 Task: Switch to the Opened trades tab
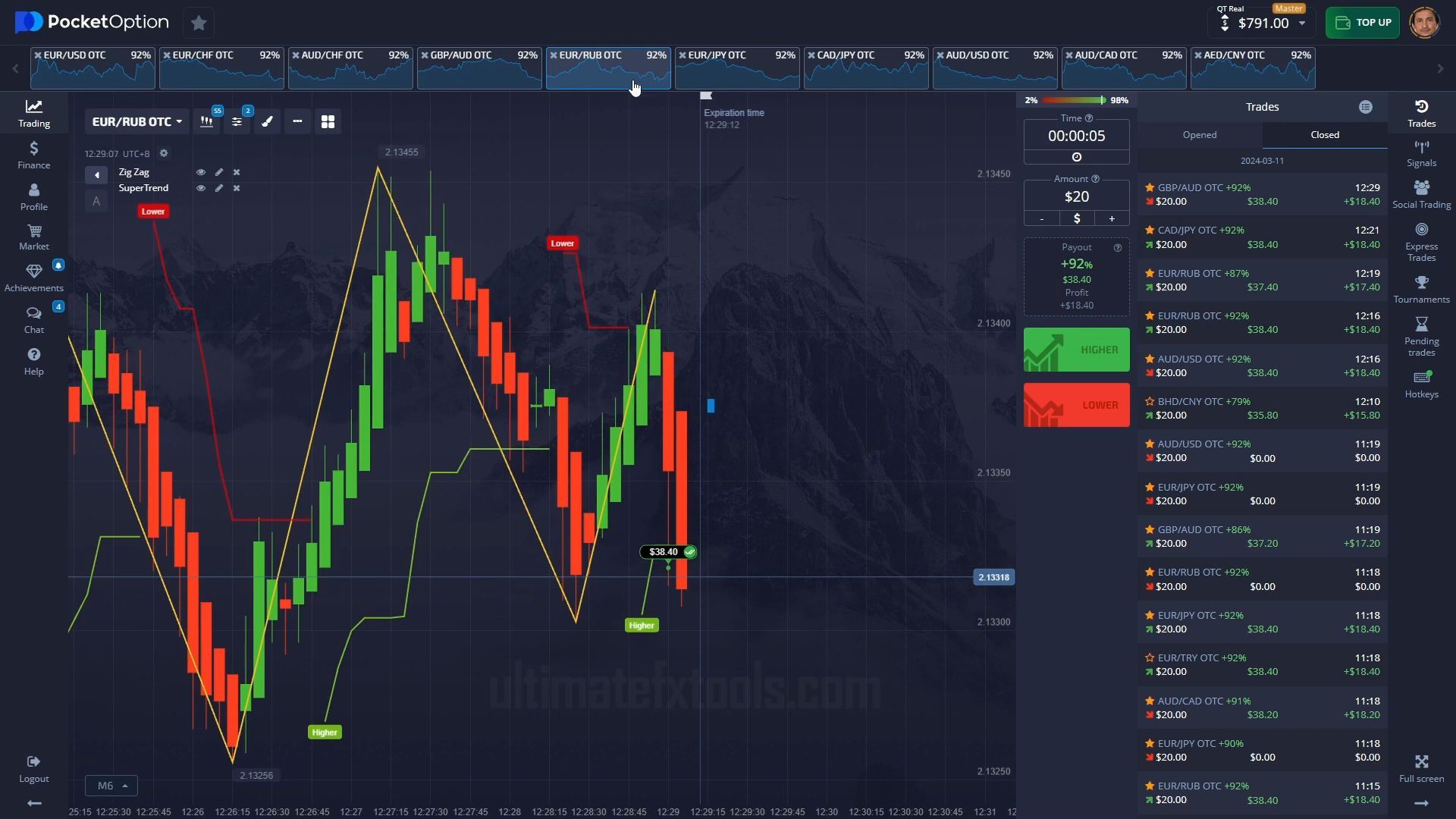tap(1199, 135)
